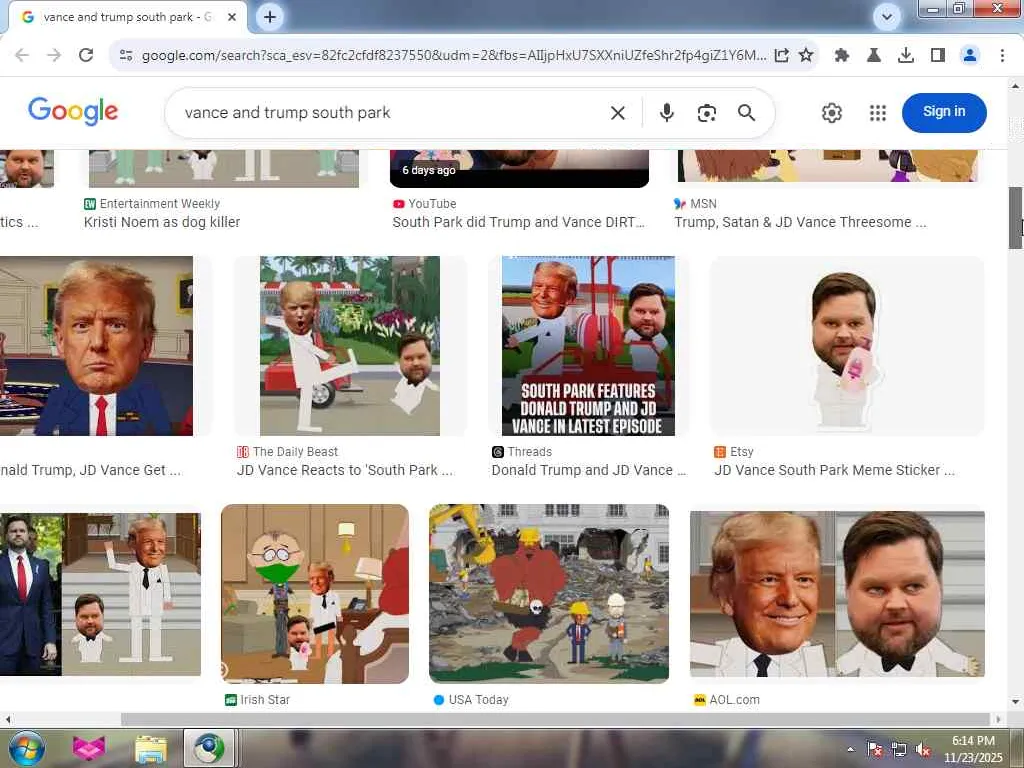Reload the current page
The image size is (1024, 768).
pos(86,56)
